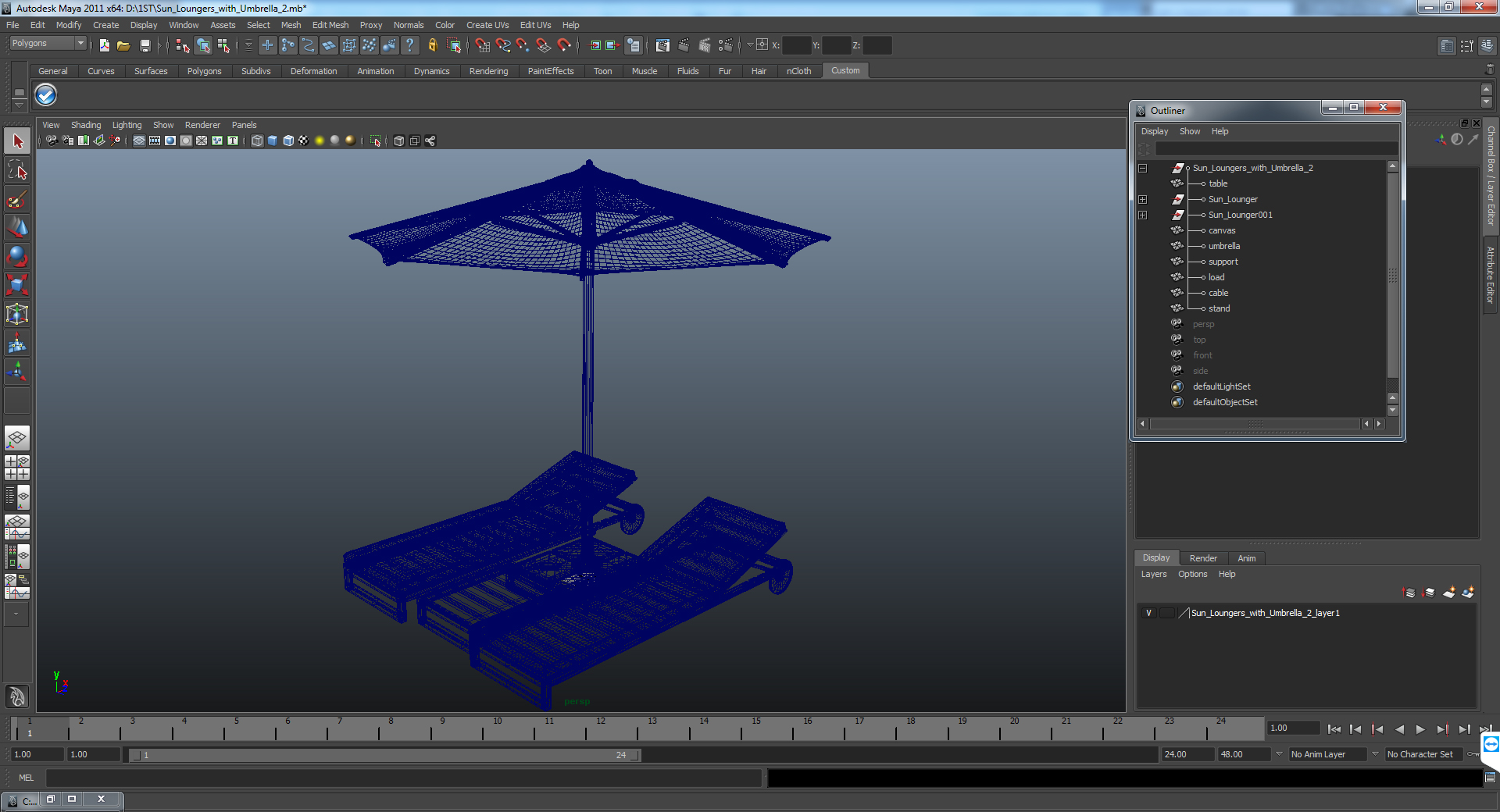
Task: Choose the Lasso selection tool
Action: pyautogui.click(x=17, y=170)
